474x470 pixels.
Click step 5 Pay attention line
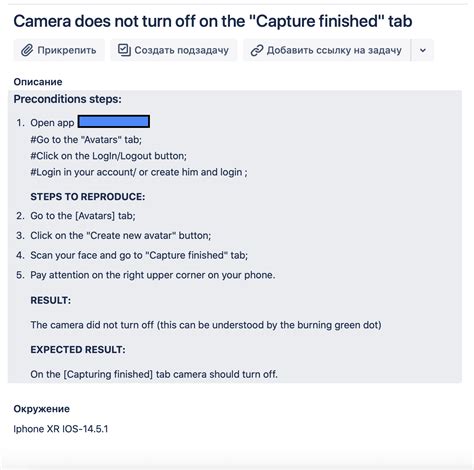click(x=153, y=275)
